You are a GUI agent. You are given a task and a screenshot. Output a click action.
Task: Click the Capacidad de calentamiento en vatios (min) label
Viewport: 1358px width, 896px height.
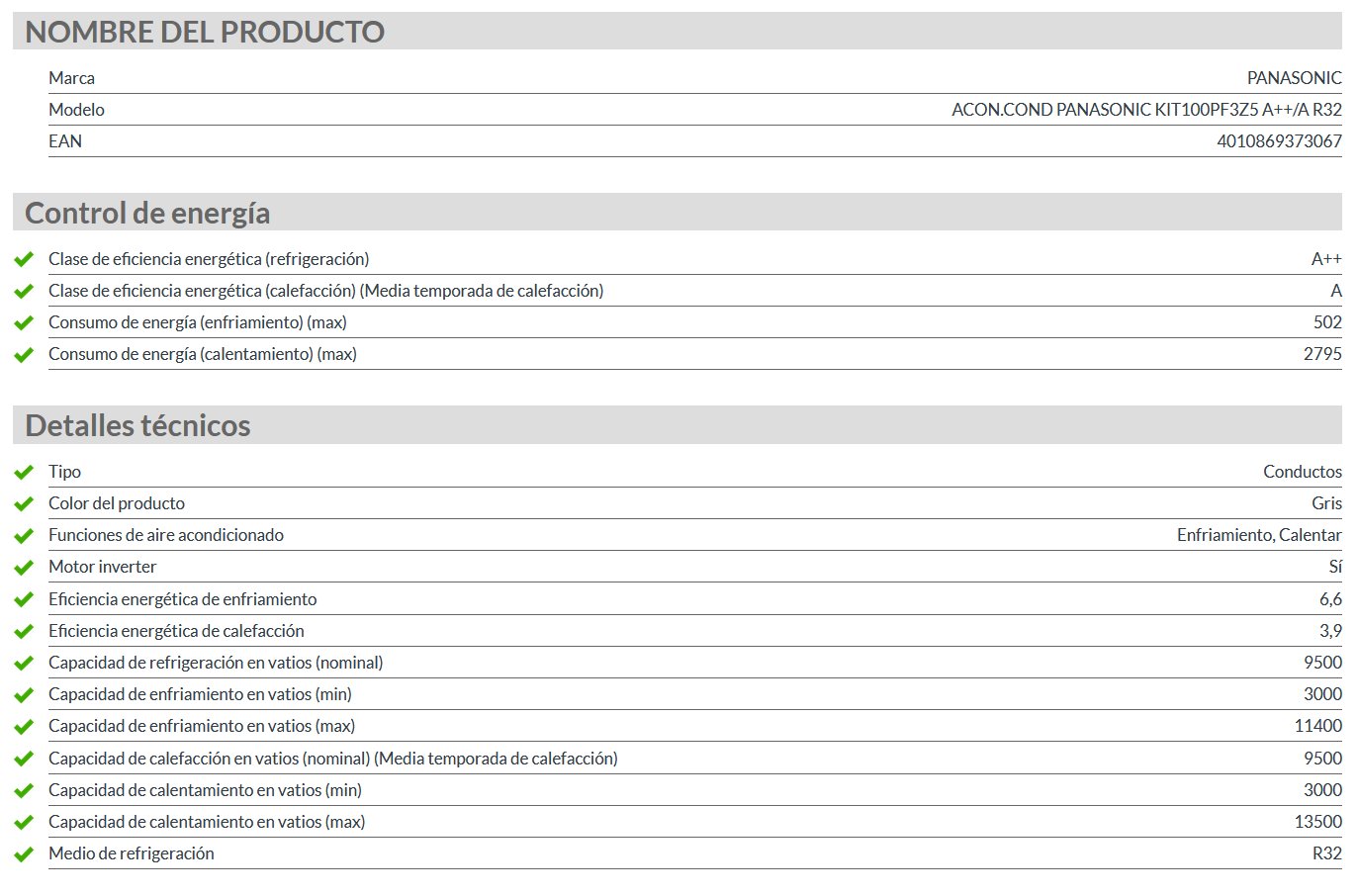pyautogui.click(x=206, y=790)
